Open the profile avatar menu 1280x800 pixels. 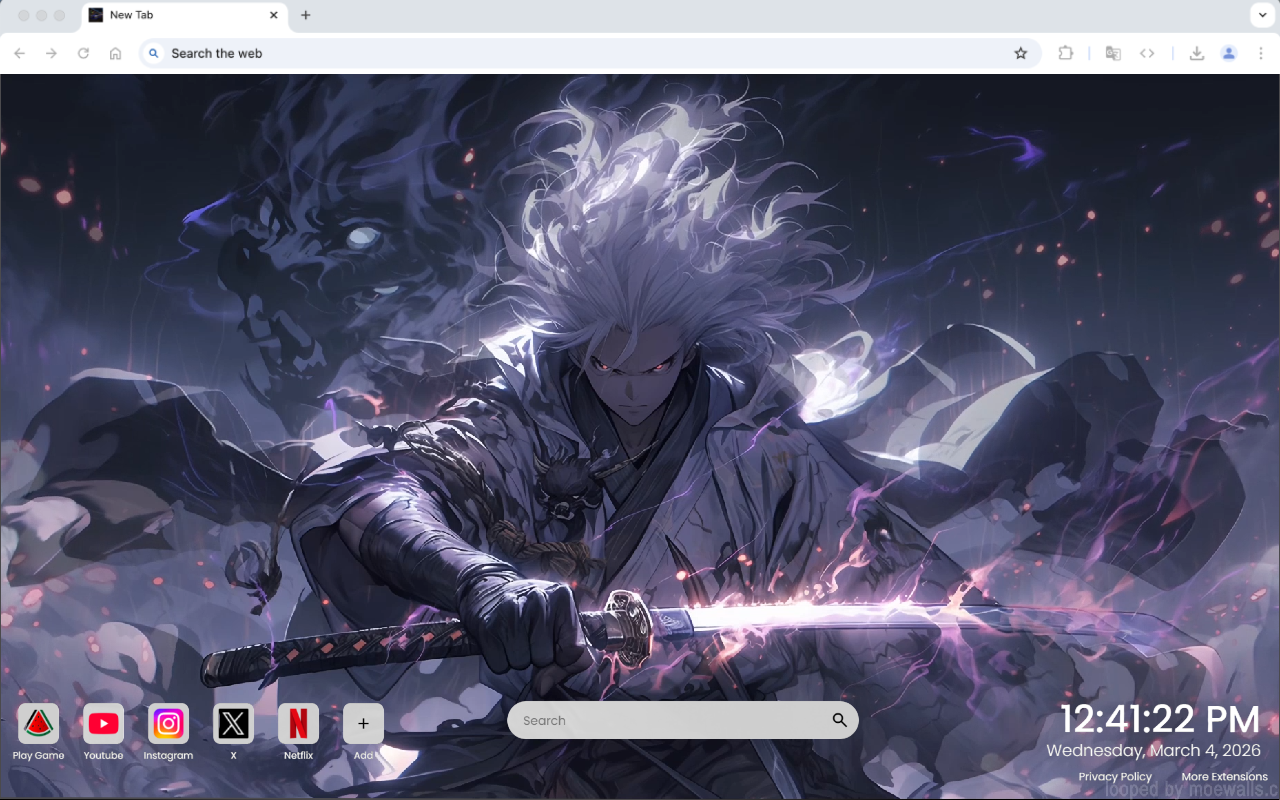pos(1229,53)
